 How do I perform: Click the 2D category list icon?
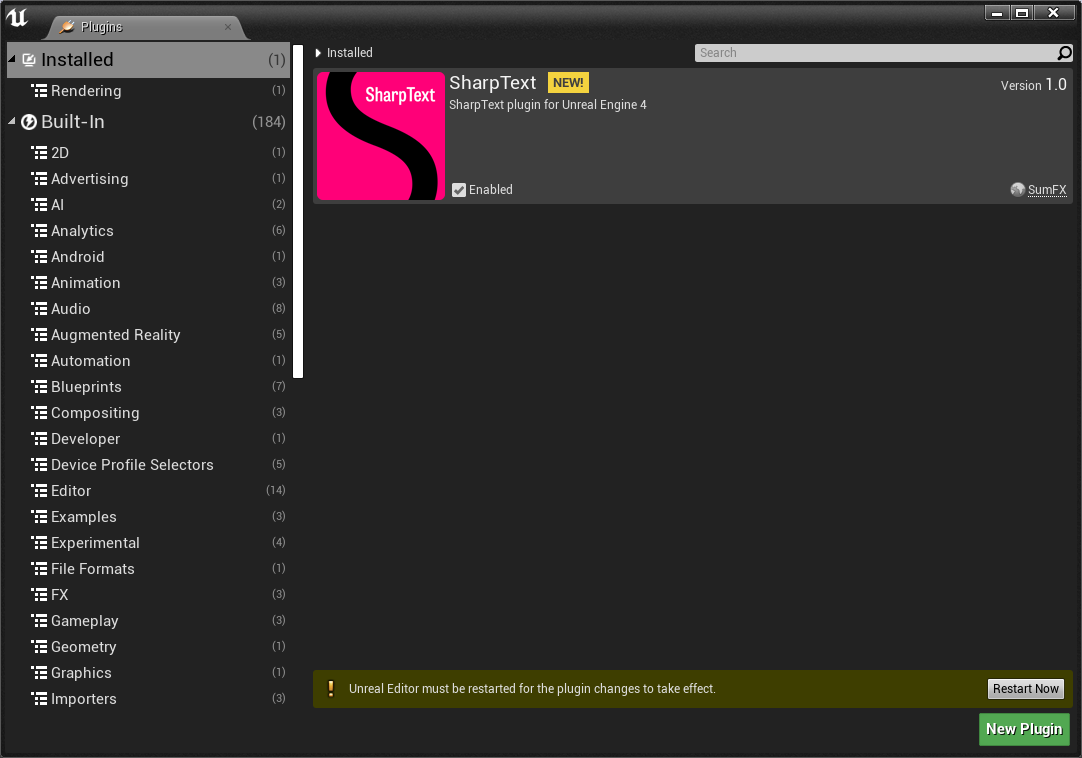pyautogui.click(x=39, y=153)
